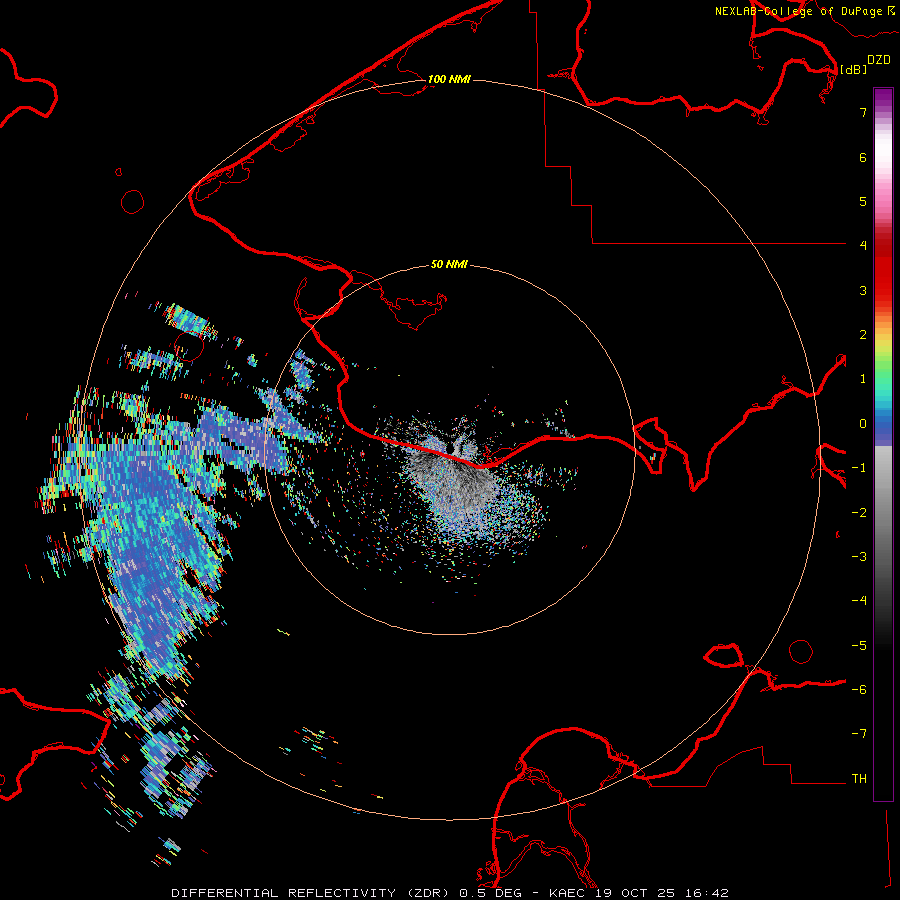Click the color scale value -2
900x900 pixels.
(859, 513)
